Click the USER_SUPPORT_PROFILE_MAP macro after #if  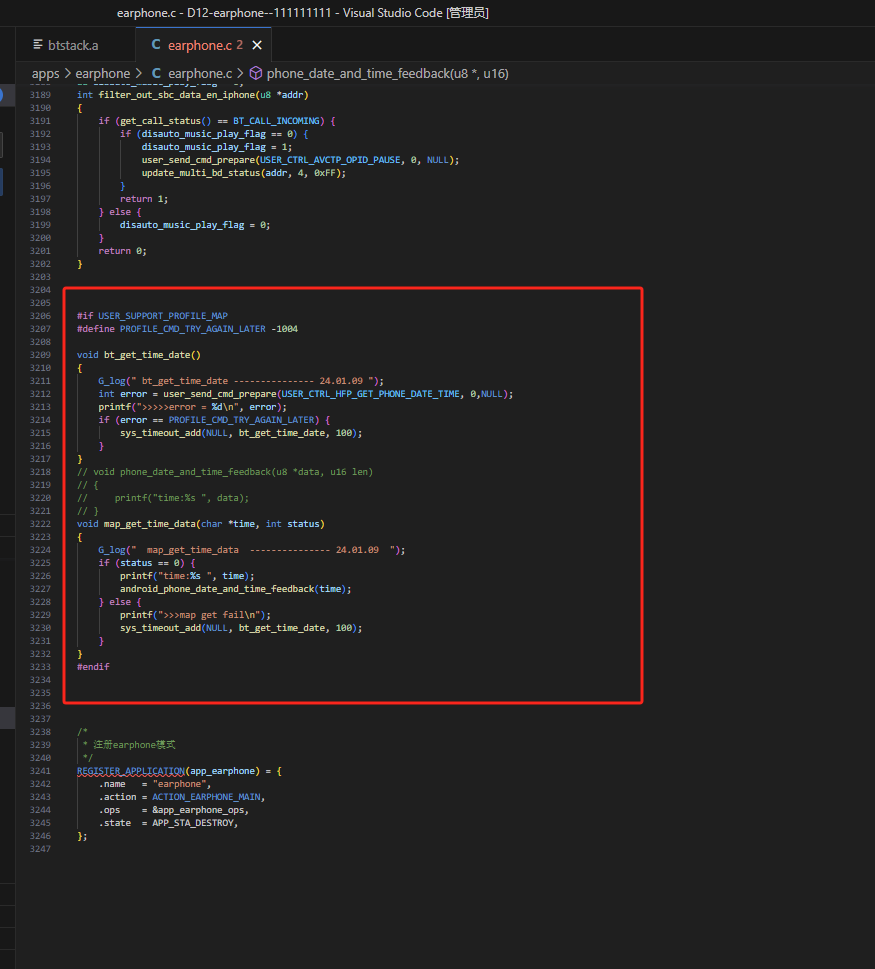pyautogui.click(x=163, y=316)
